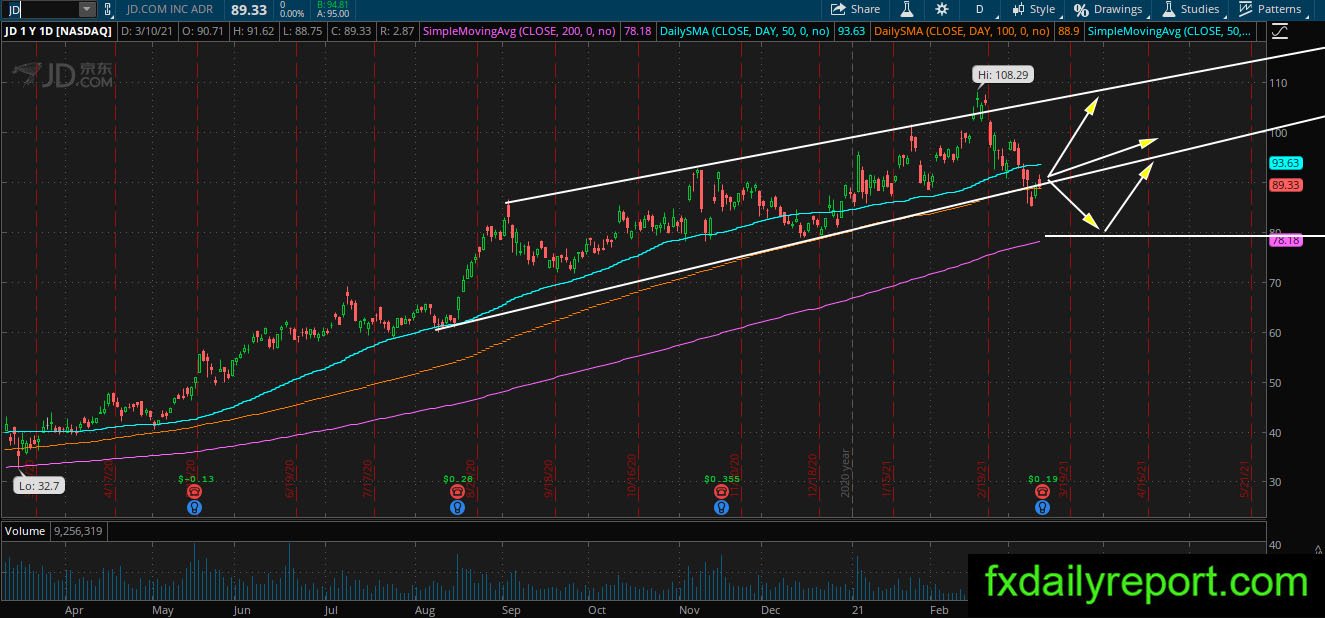The height and width of the screenshot is (618, 1325).
Task: Click the earnings phone icon under $0.26
Action: point(458,492)
